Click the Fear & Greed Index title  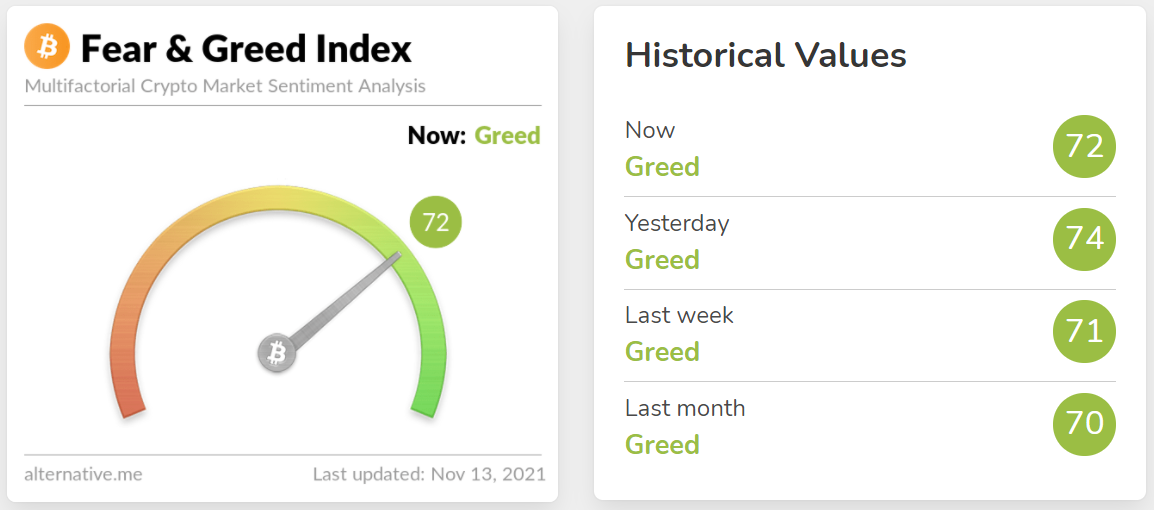point(247,49)
